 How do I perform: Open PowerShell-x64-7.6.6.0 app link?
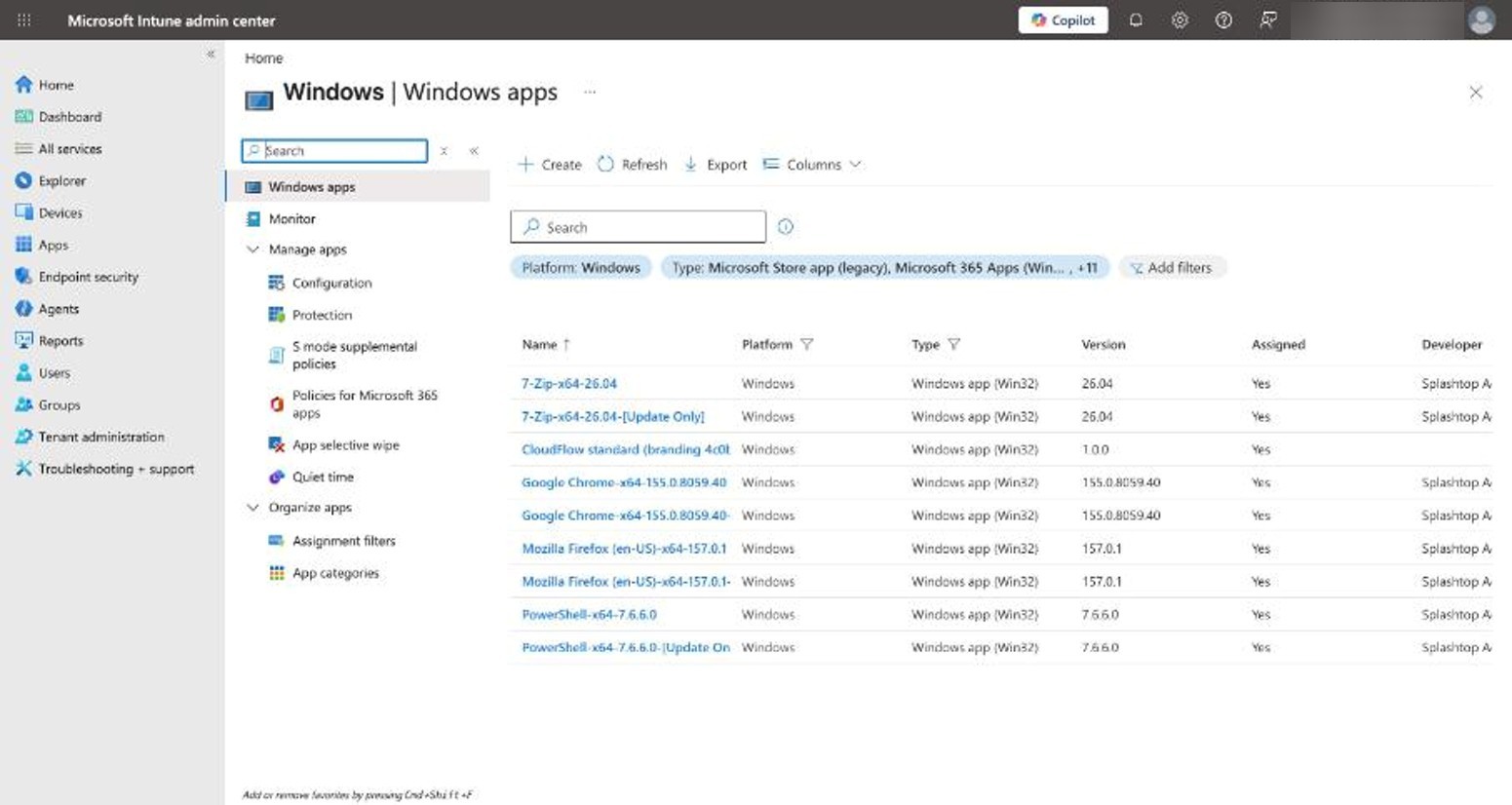[x=589, y=615]
